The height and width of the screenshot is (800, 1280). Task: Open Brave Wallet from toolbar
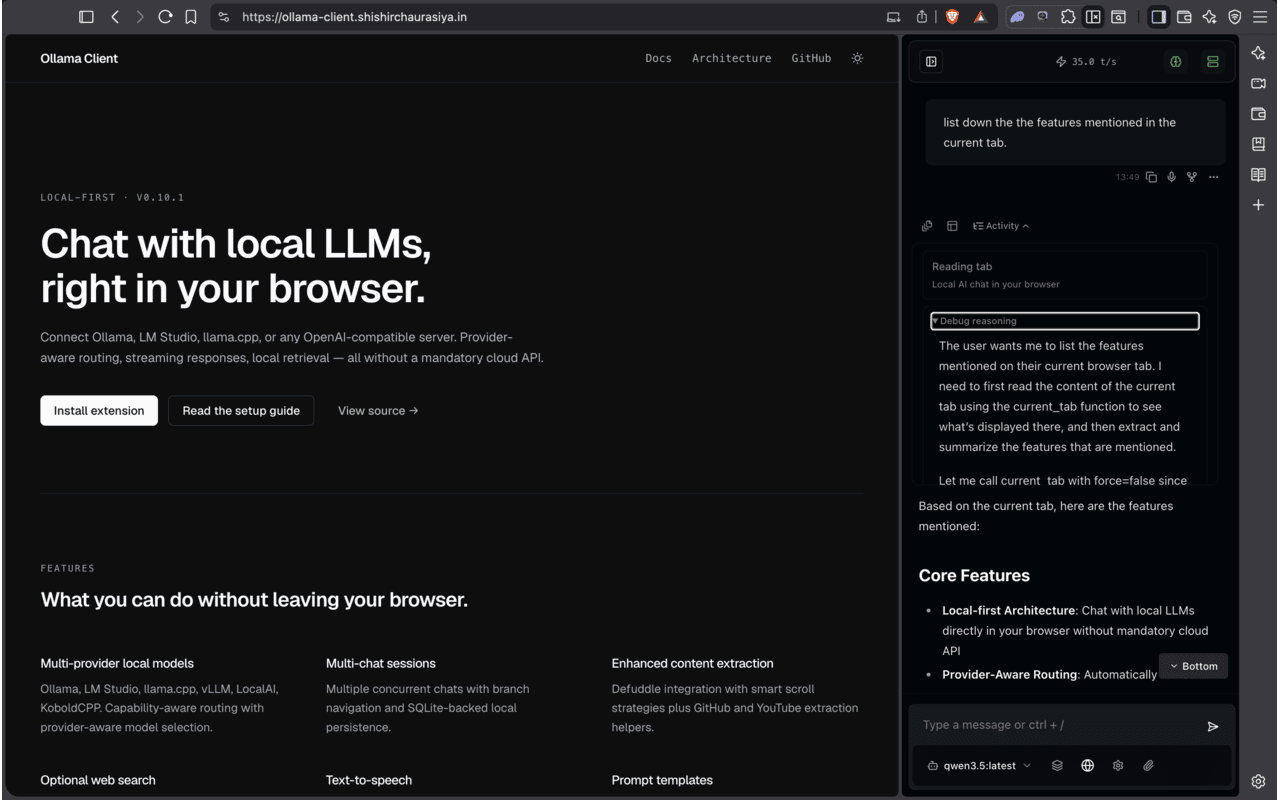click(x=1184, y=17)
